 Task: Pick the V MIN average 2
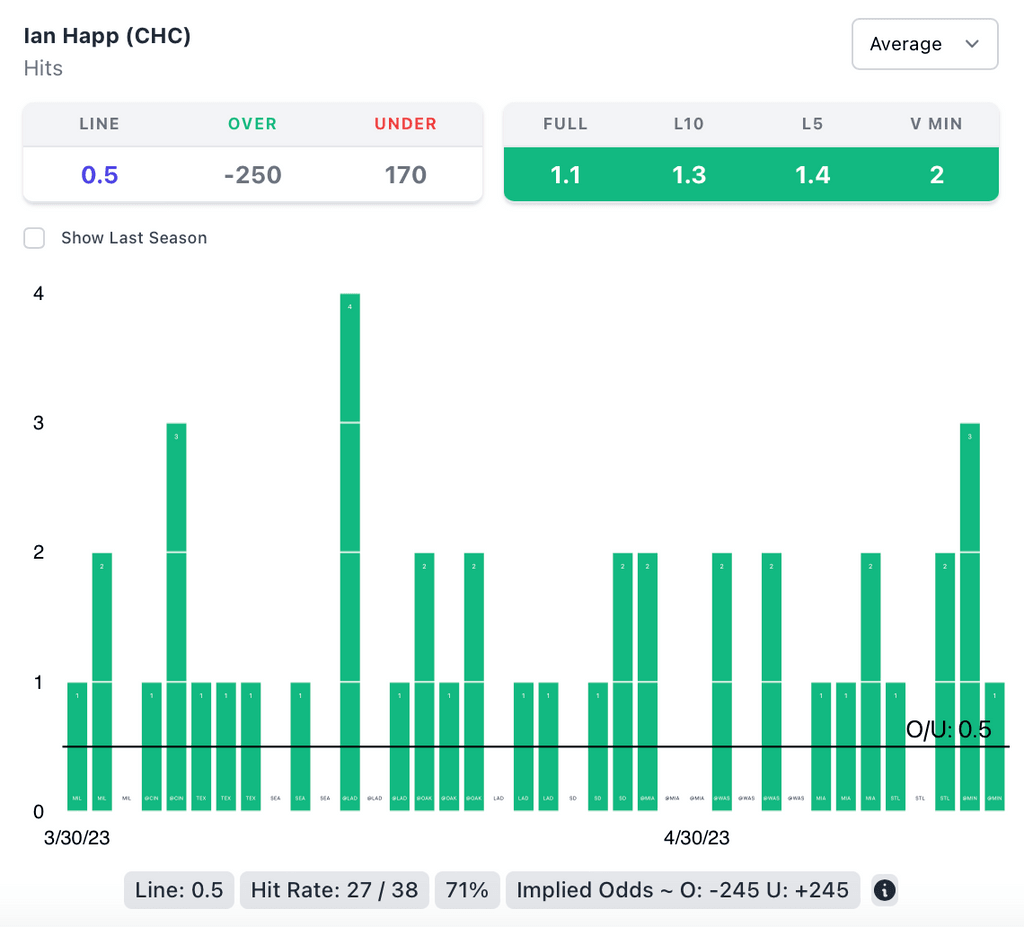(937, 175)
